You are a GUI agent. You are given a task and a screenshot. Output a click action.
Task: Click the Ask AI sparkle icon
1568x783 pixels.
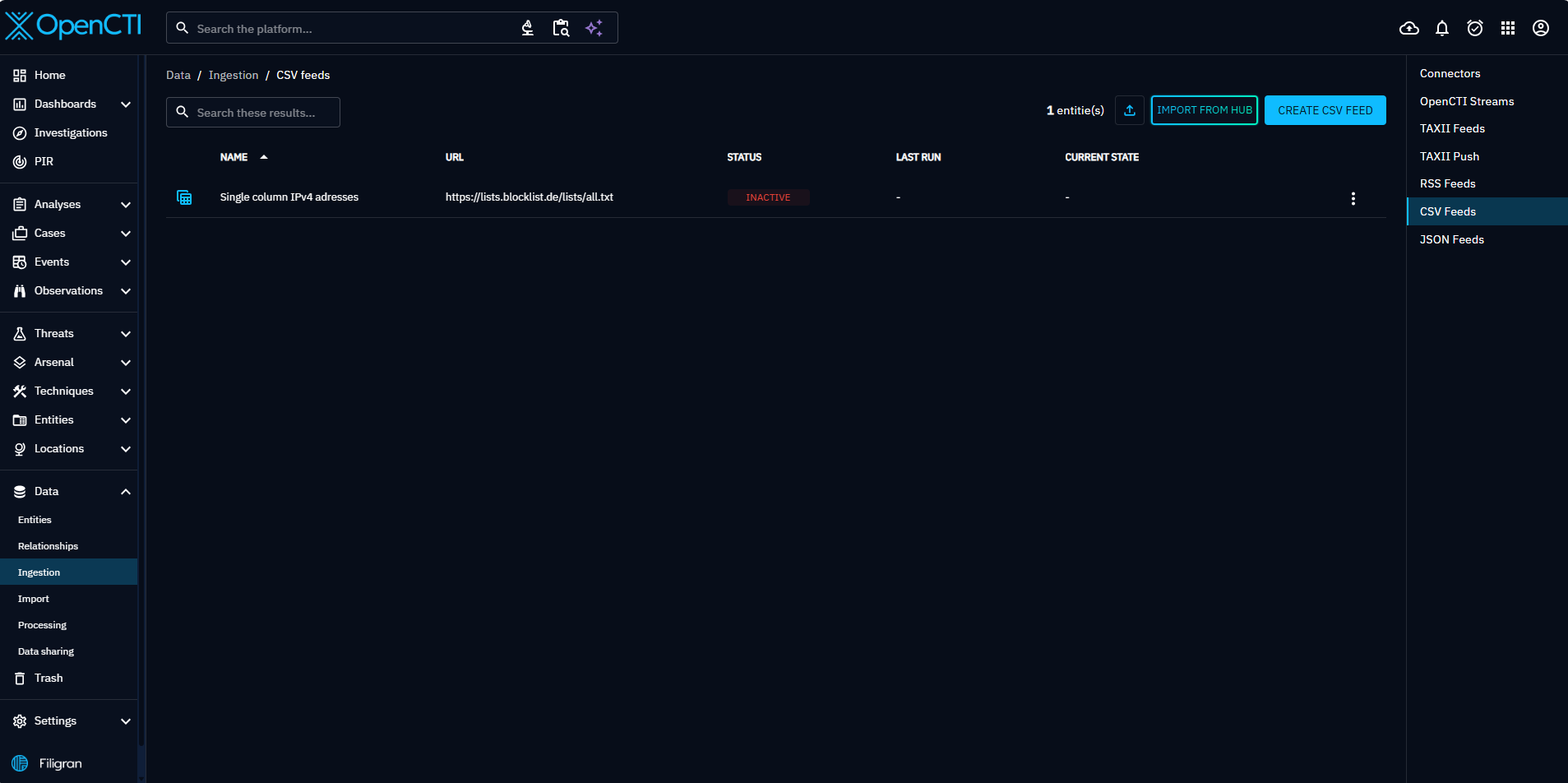tap(594, 29)
